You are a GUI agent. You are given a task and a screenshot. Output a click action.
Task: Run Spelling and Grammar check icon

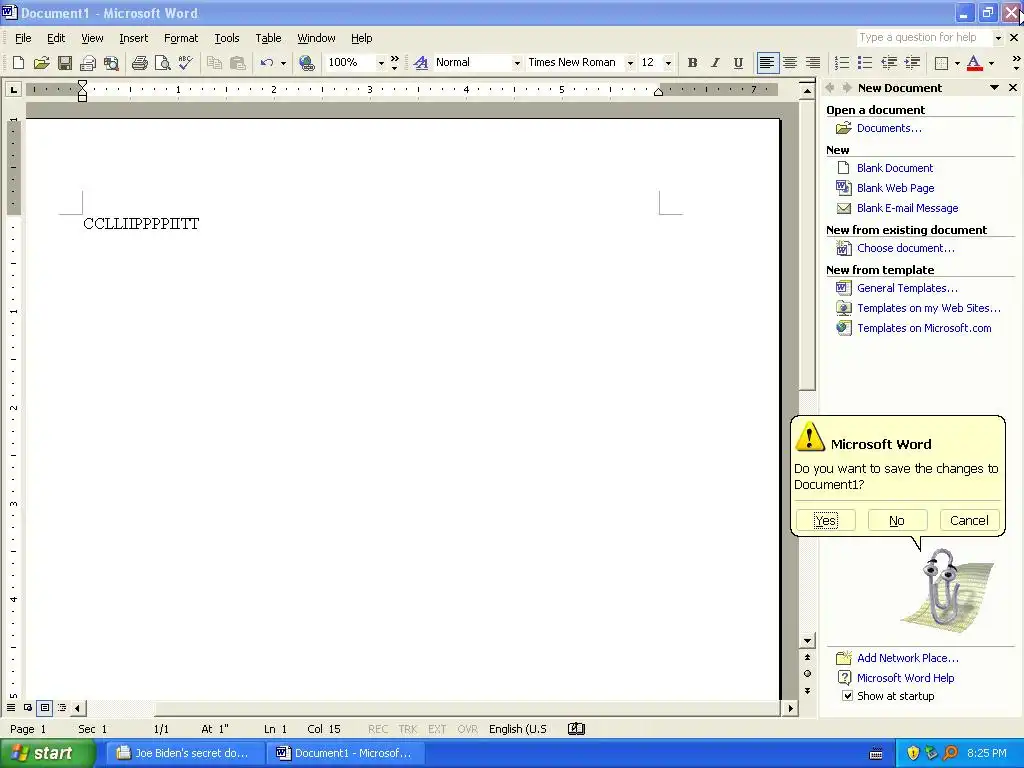click(185, 63)
